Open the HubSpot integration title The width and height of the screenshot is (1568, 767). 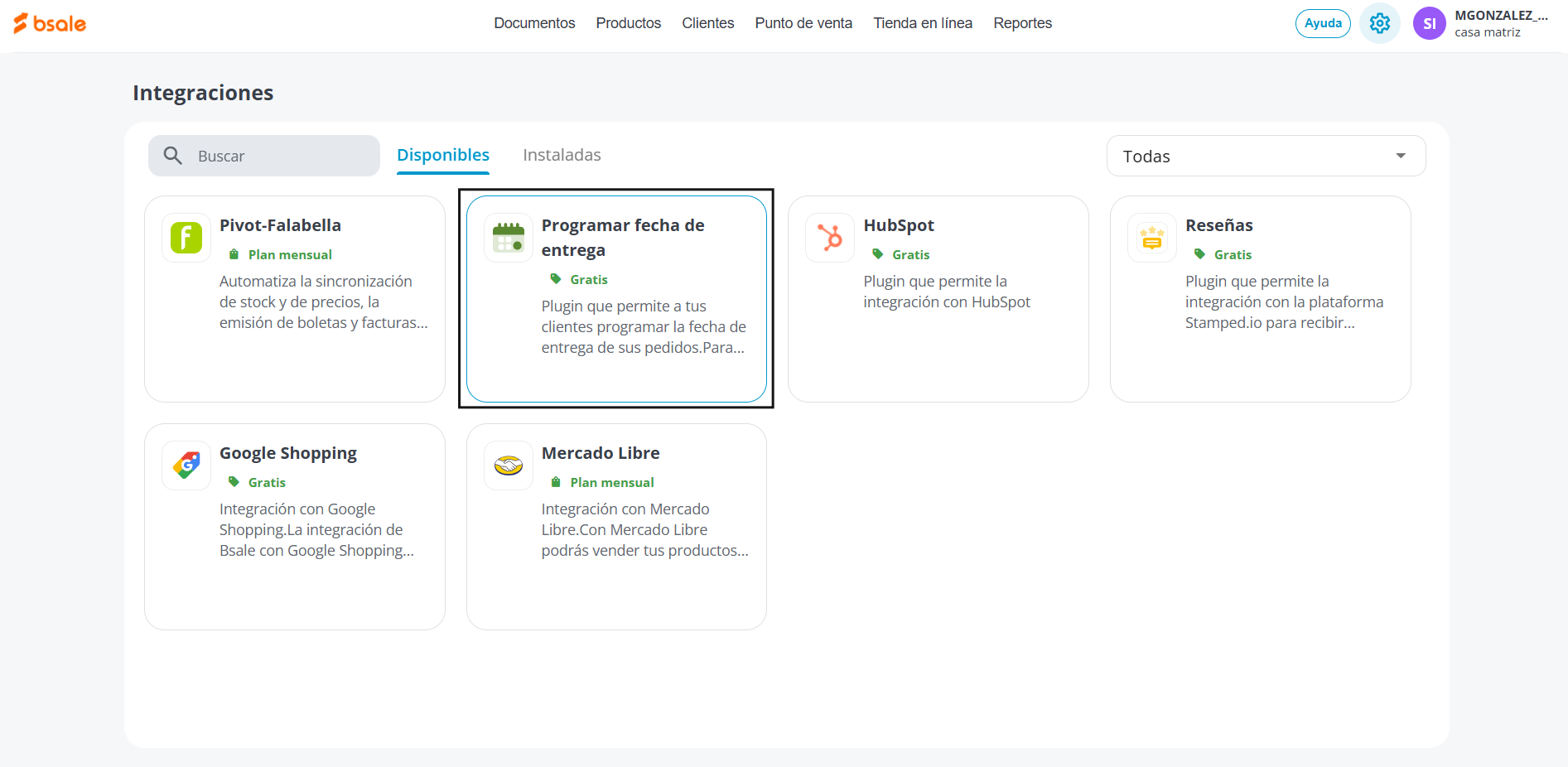tap(899, 225)
